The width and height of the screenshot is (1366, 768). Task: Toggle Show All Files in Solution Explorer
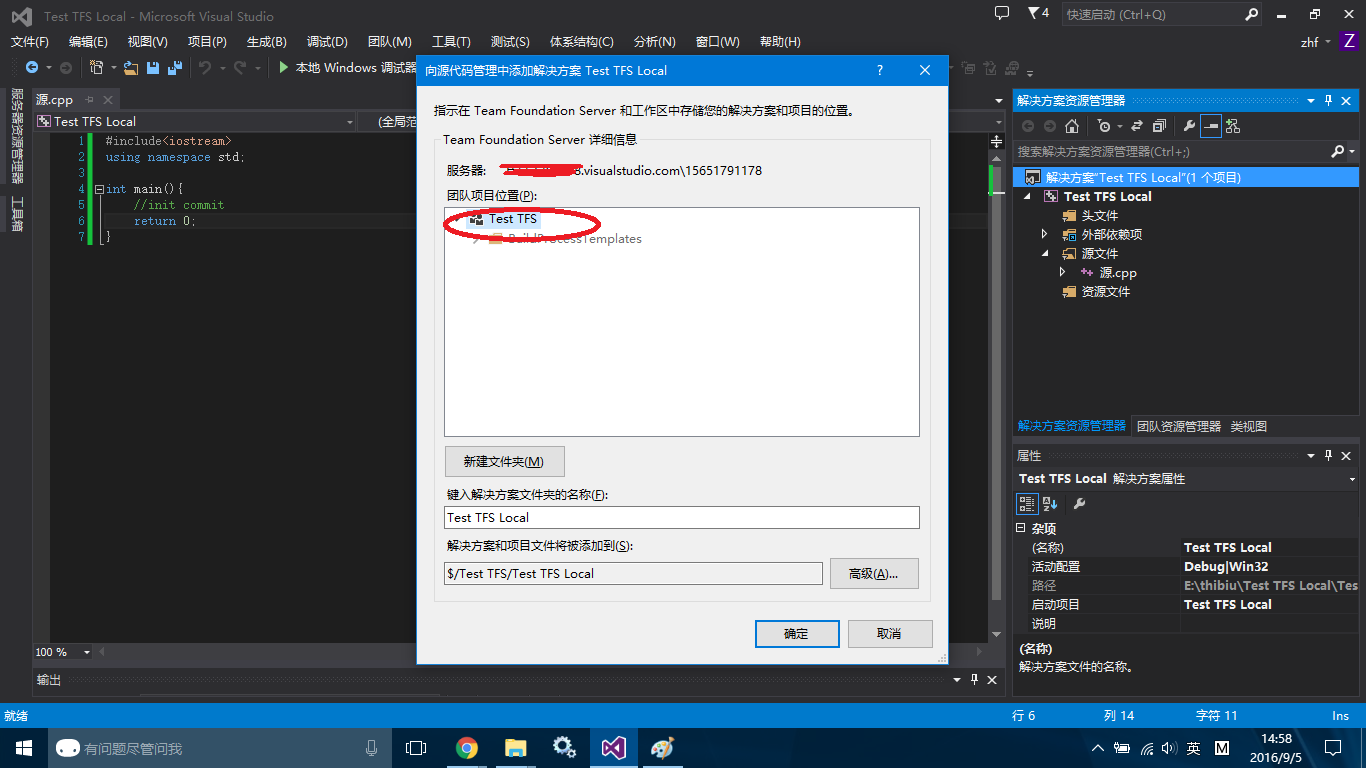tap(1159, 126)
